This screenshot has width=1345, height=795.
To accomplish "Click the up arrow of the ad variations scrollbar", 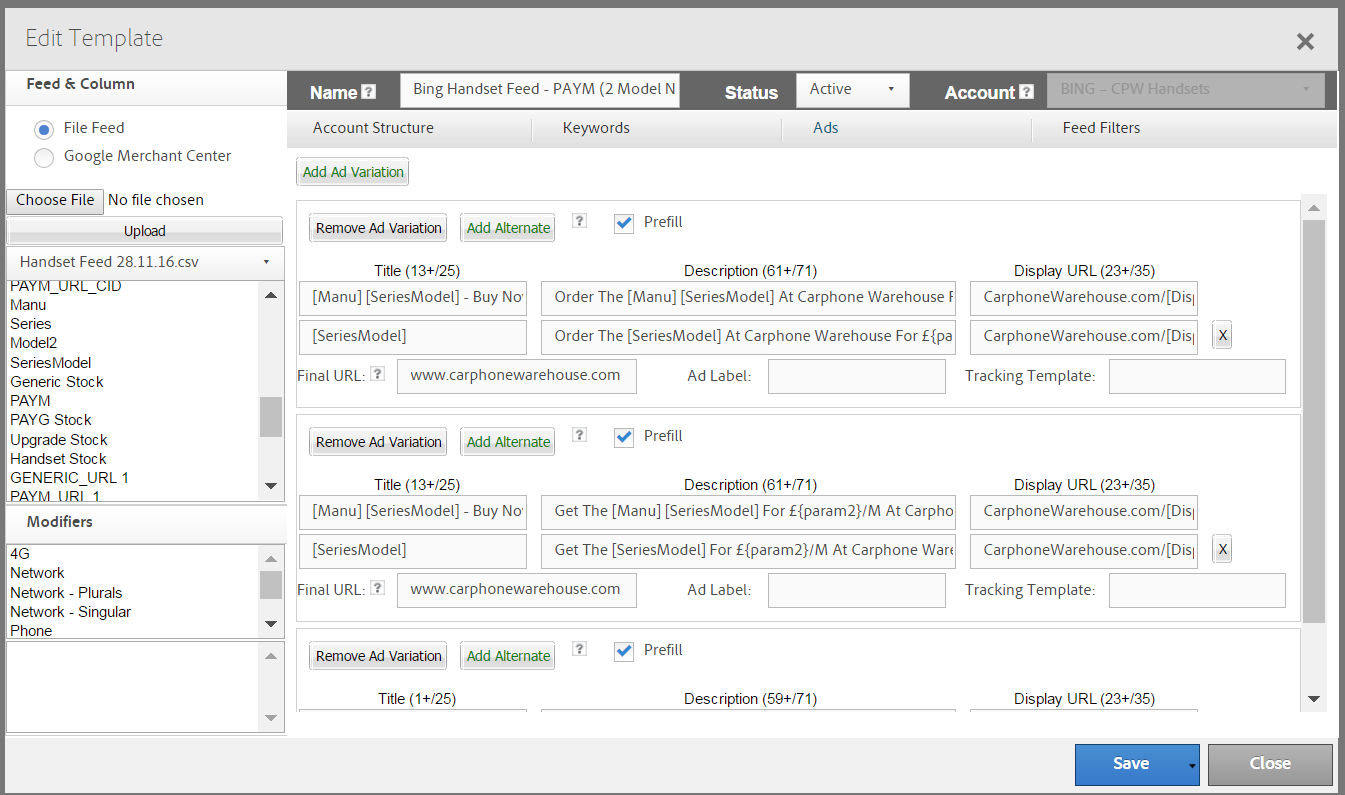I will tap(1314, 208).
